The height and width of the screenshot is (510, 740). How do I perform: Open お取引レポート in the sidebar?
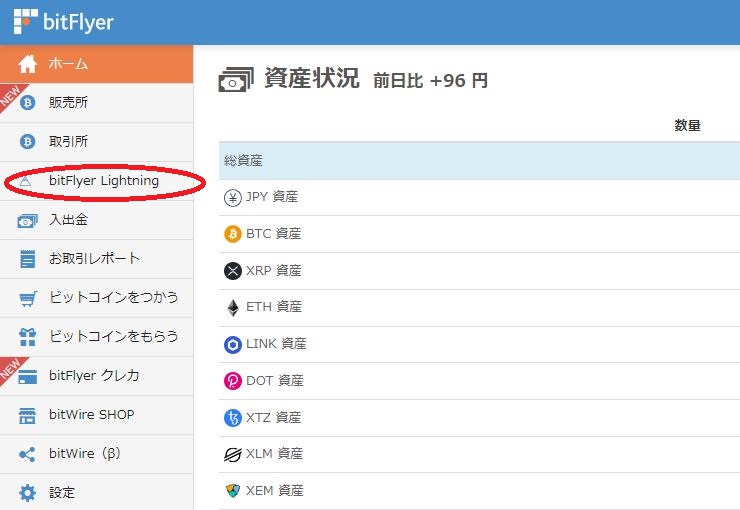coord(96,259)
